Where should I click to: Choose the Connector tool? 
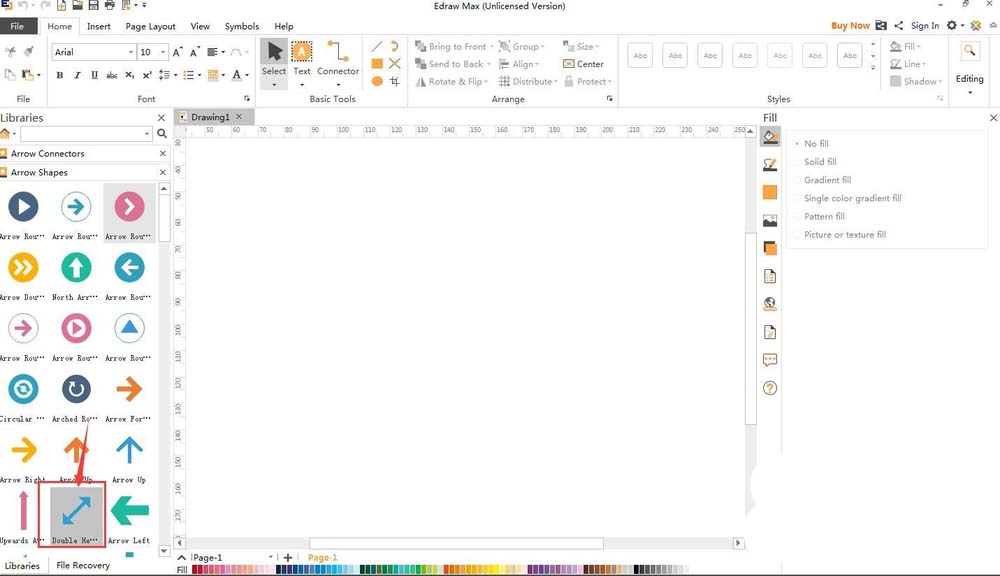click(338, 63)
